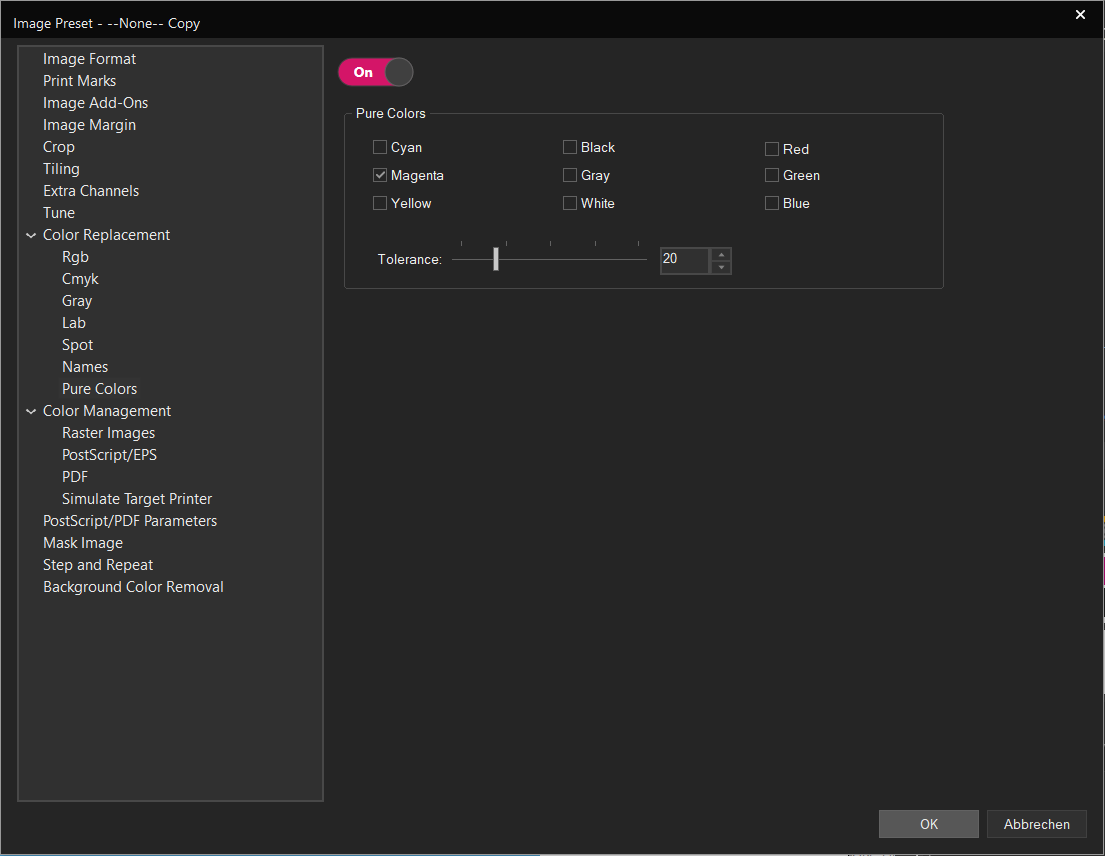
Task: Decrease Tolerance with the down spinner arrow
Action: [721, 267]
